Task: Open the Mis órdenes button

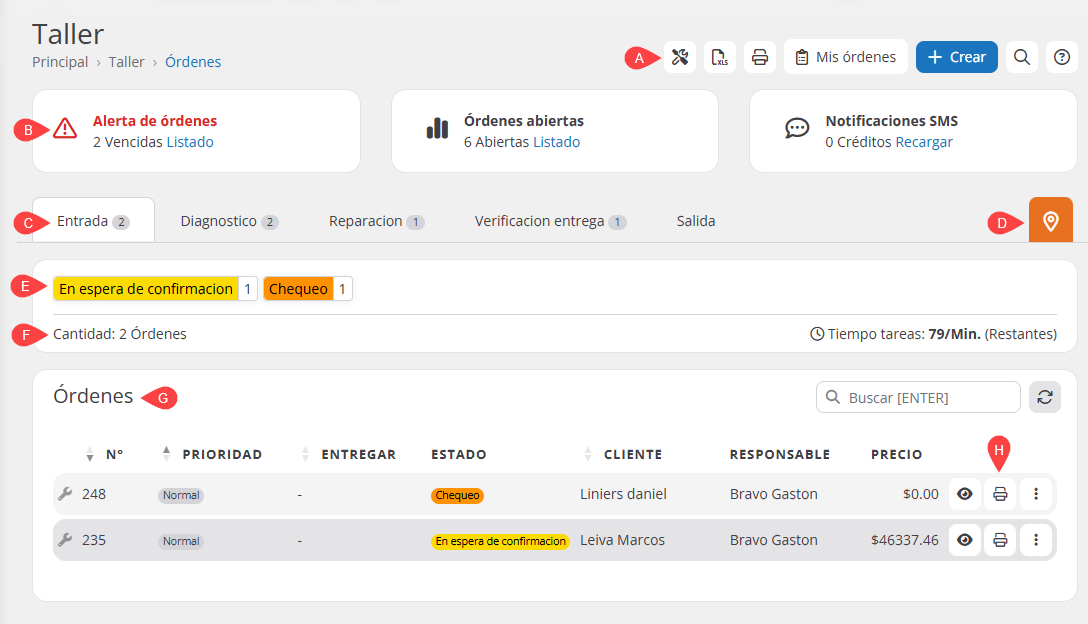Action: 845,57
